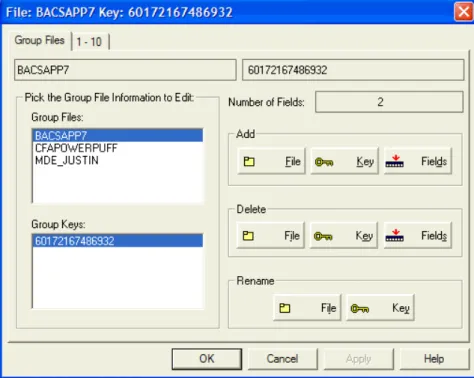Click fields icon on Delete Fields button
The image size is (474, 378).
click(x=395, y=235)
